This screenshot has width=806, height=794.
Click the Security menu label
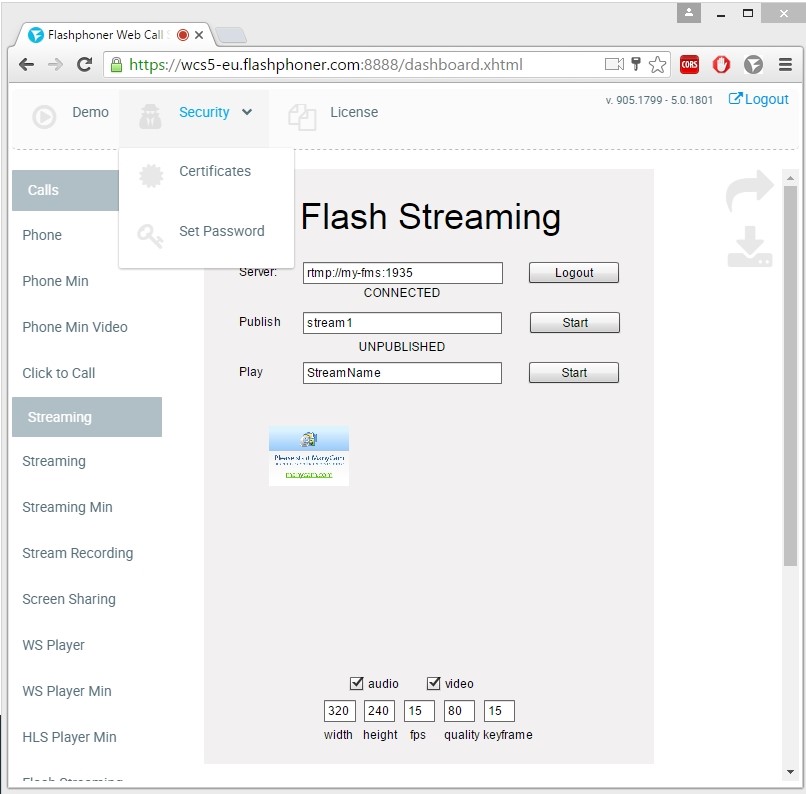pyautogui.click(x=204, y=112)
